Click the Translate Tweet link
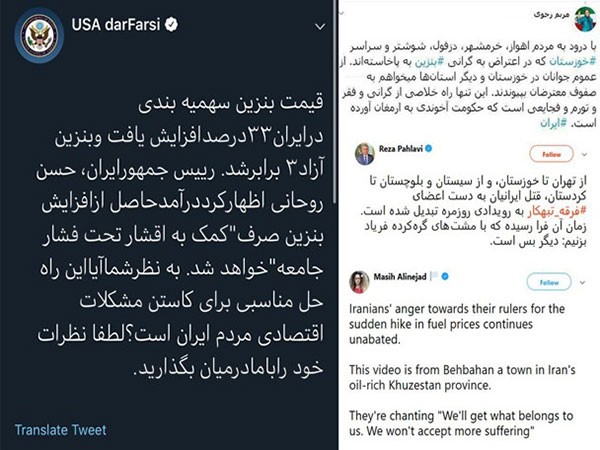Image resolution: width=600 pixels, height=450 pixels. [60, 430]
